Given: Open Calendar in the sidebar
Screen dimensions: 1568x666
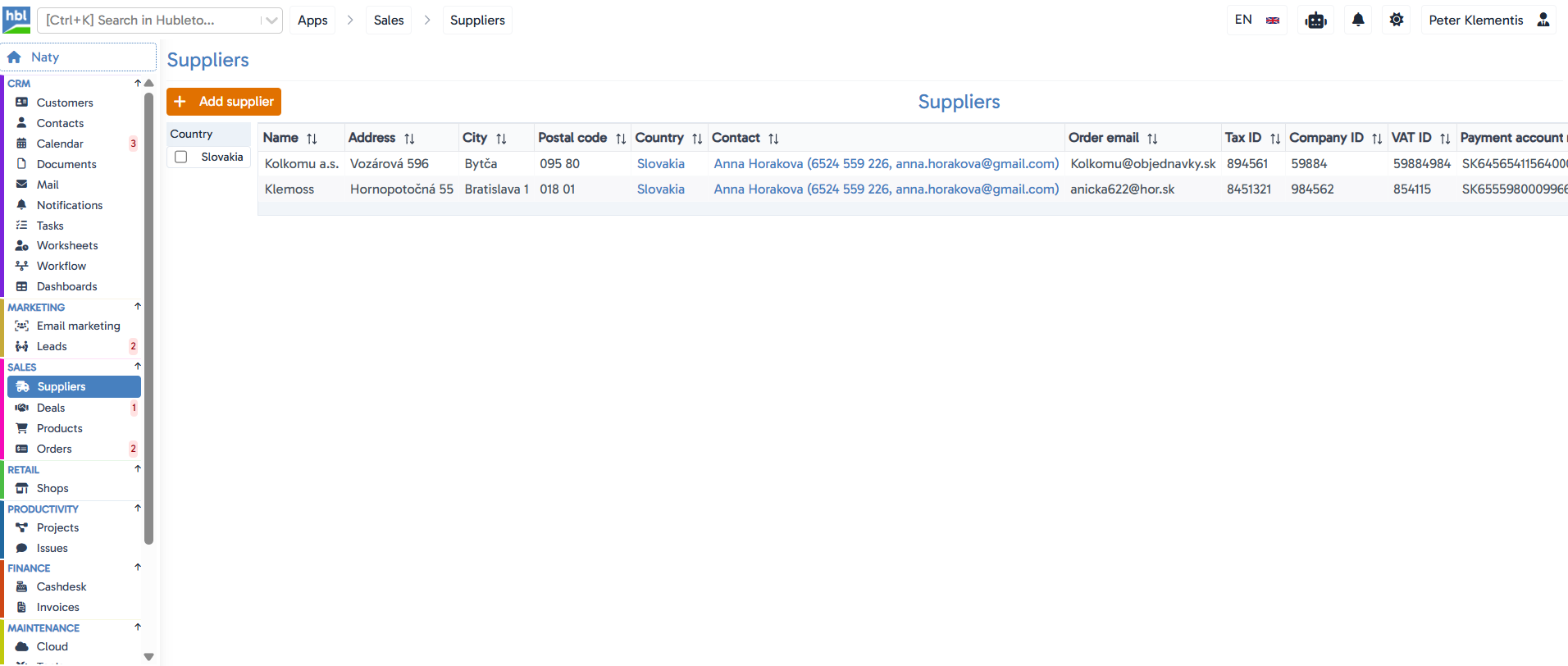Looking at the screenshot, I should [x=60, y=144].
